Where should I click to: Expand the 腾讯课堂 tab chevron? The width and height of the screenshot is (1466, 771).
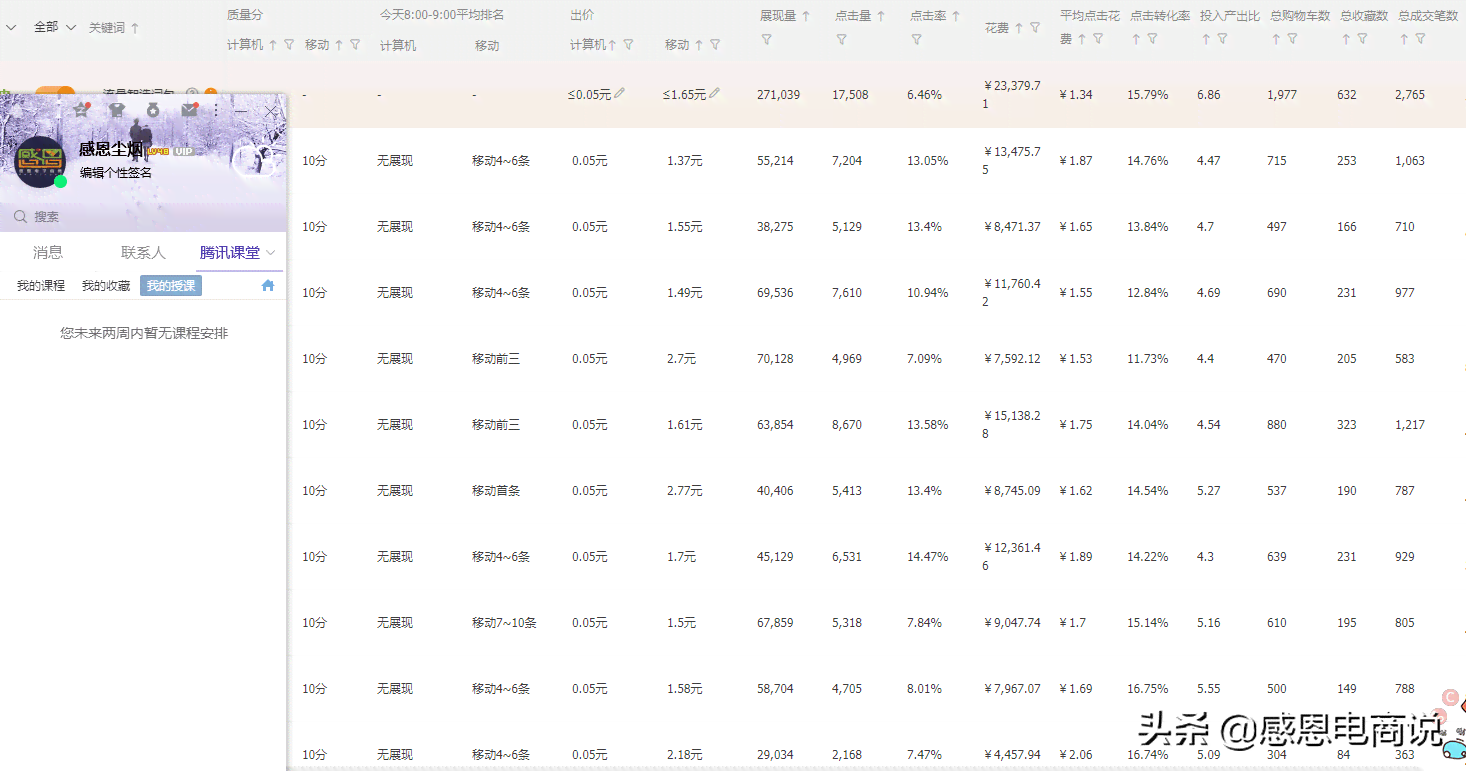[271, 253]
